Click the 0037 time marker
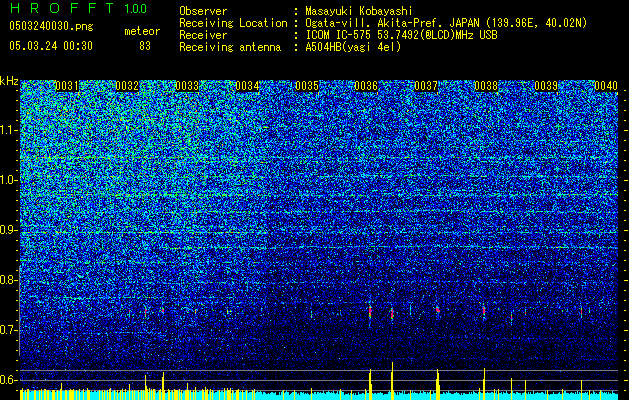Viewport: 629px width, 400px height. click(x=426, y=86)
